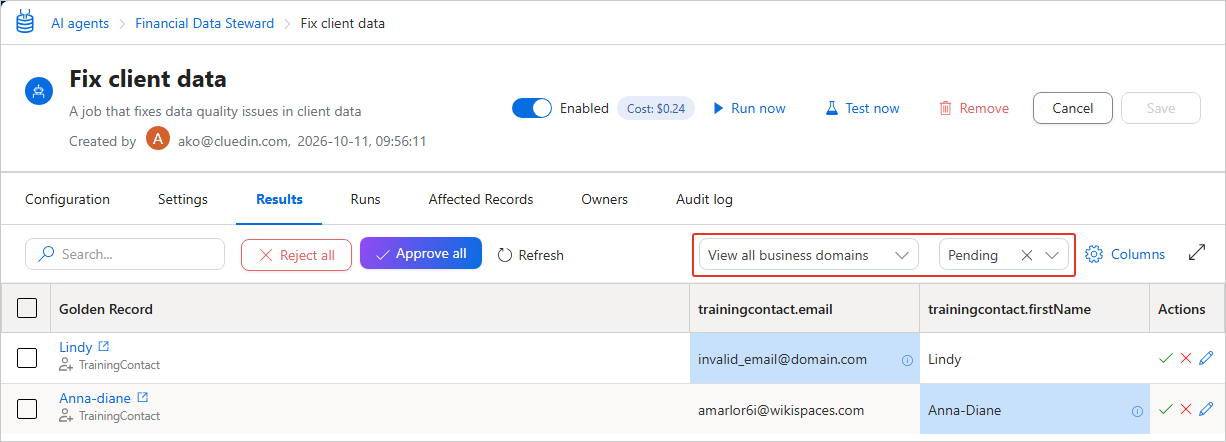
Task: Expand results table to full screen
Action: click(1197, 254)
